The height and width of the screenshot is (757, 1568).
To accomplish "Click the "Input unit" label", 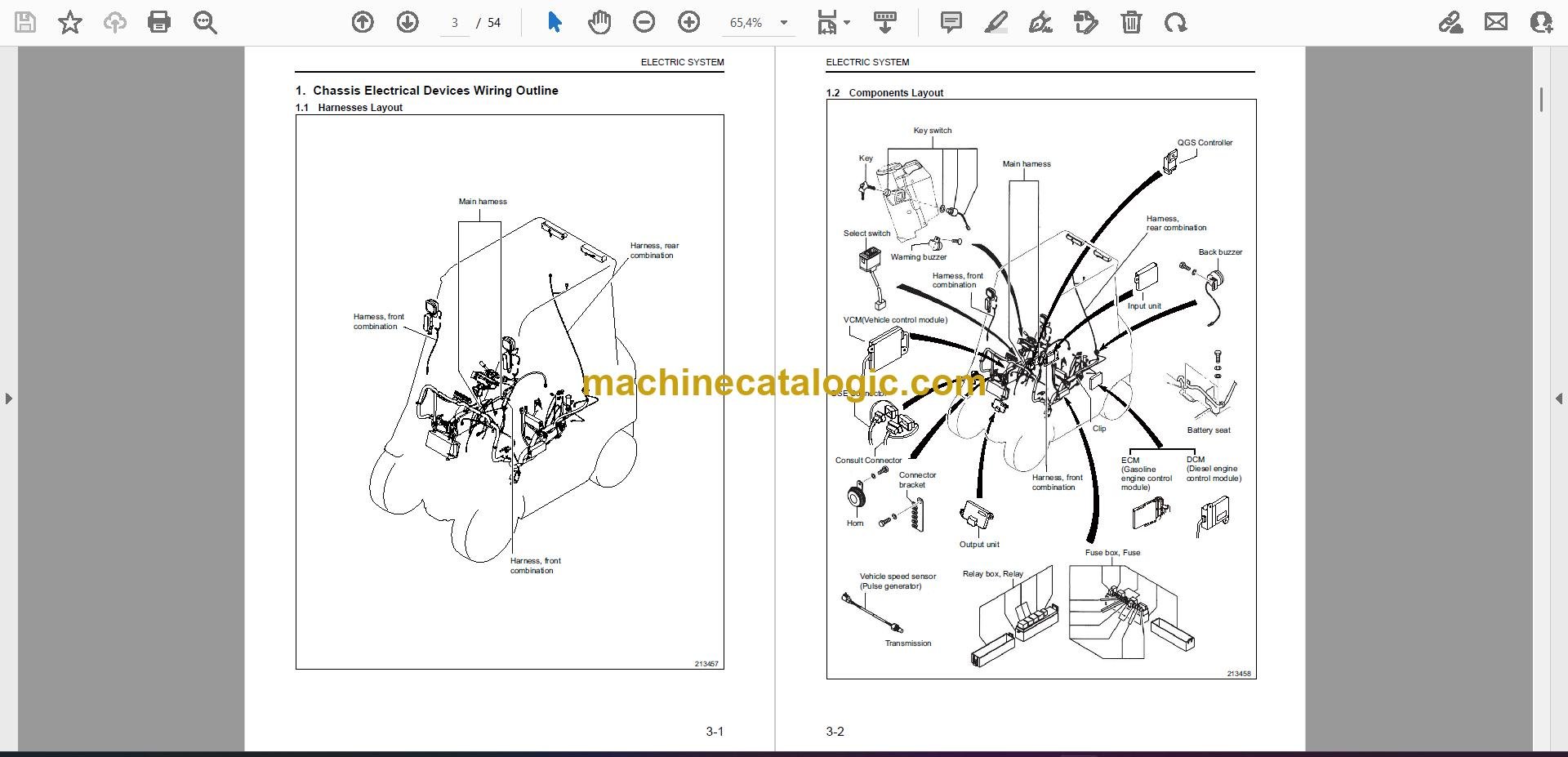I will pos(1143,306).
